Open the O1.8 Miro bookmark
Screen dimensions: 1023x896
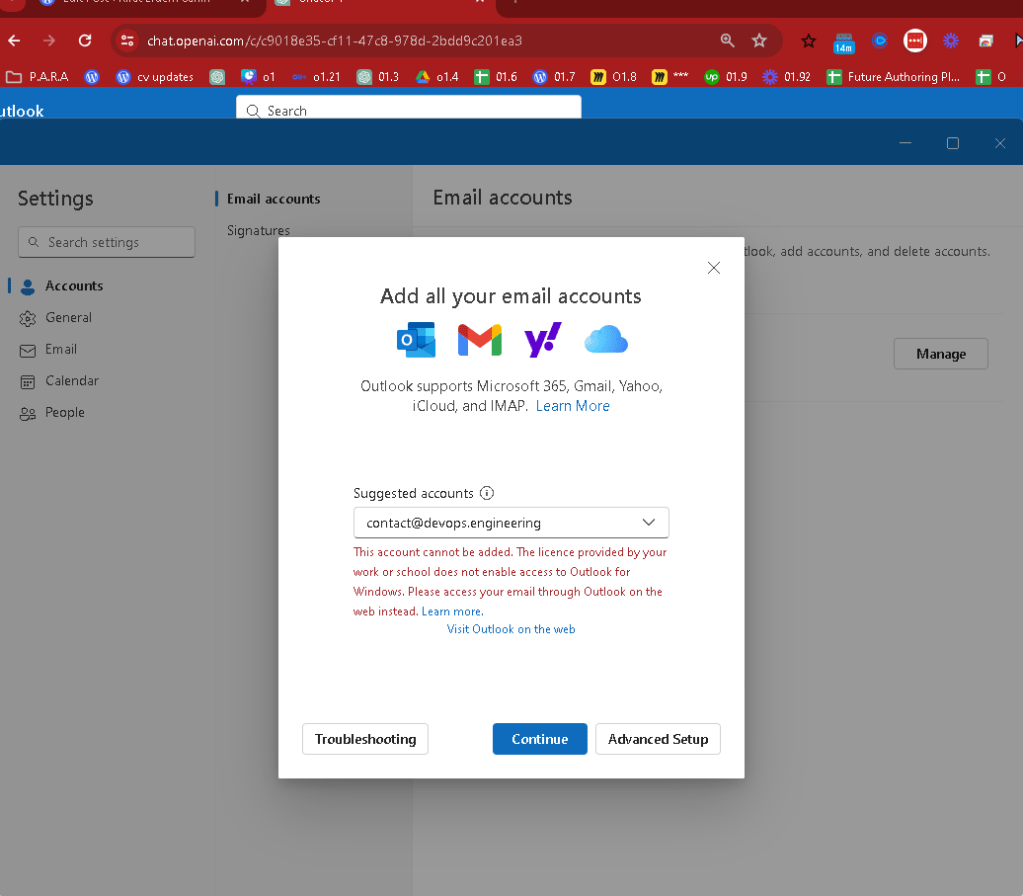click(613, 77)
